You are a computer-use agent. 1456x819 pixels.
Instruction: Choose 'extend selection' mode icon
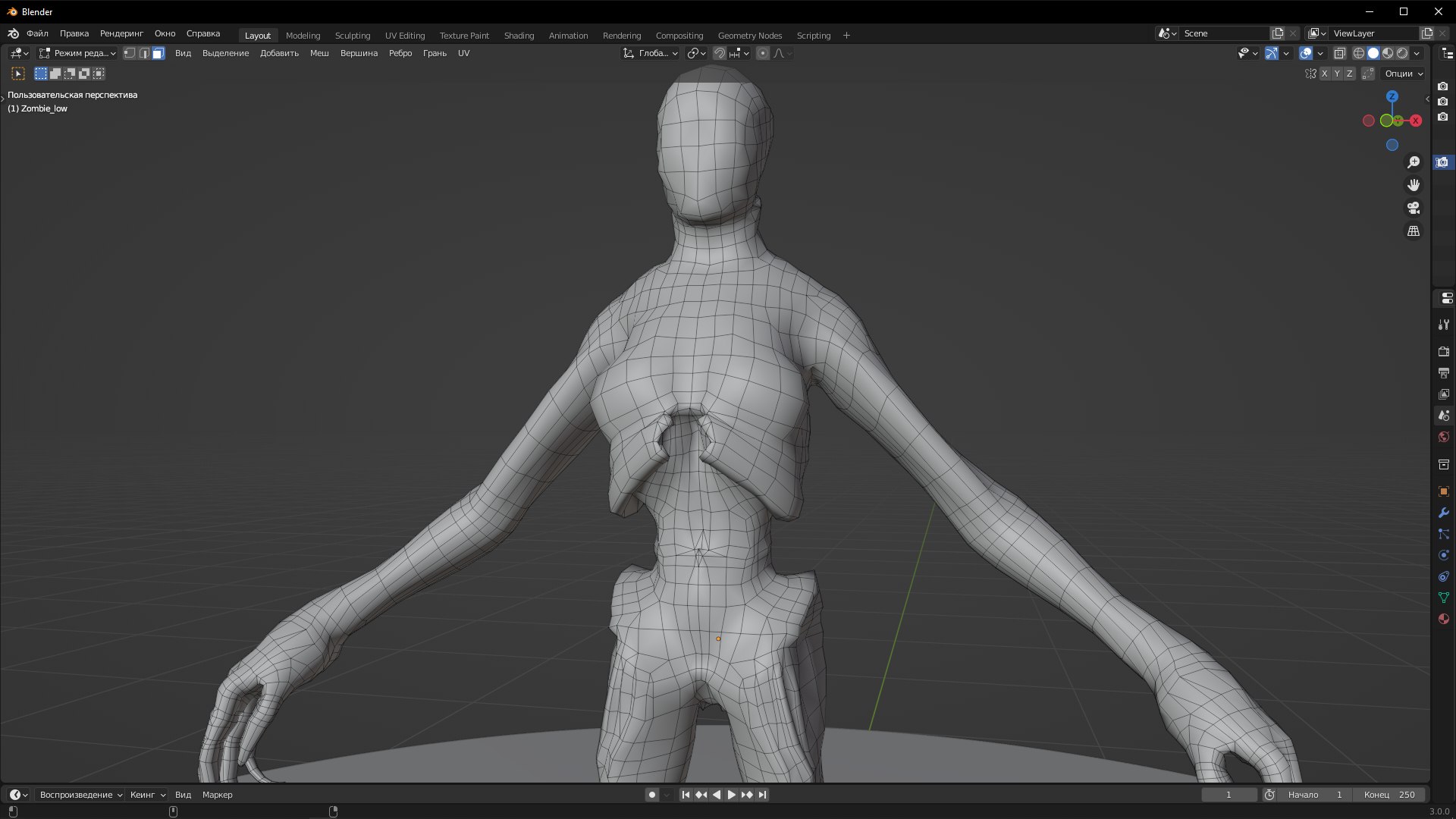(x=55, y=74)
